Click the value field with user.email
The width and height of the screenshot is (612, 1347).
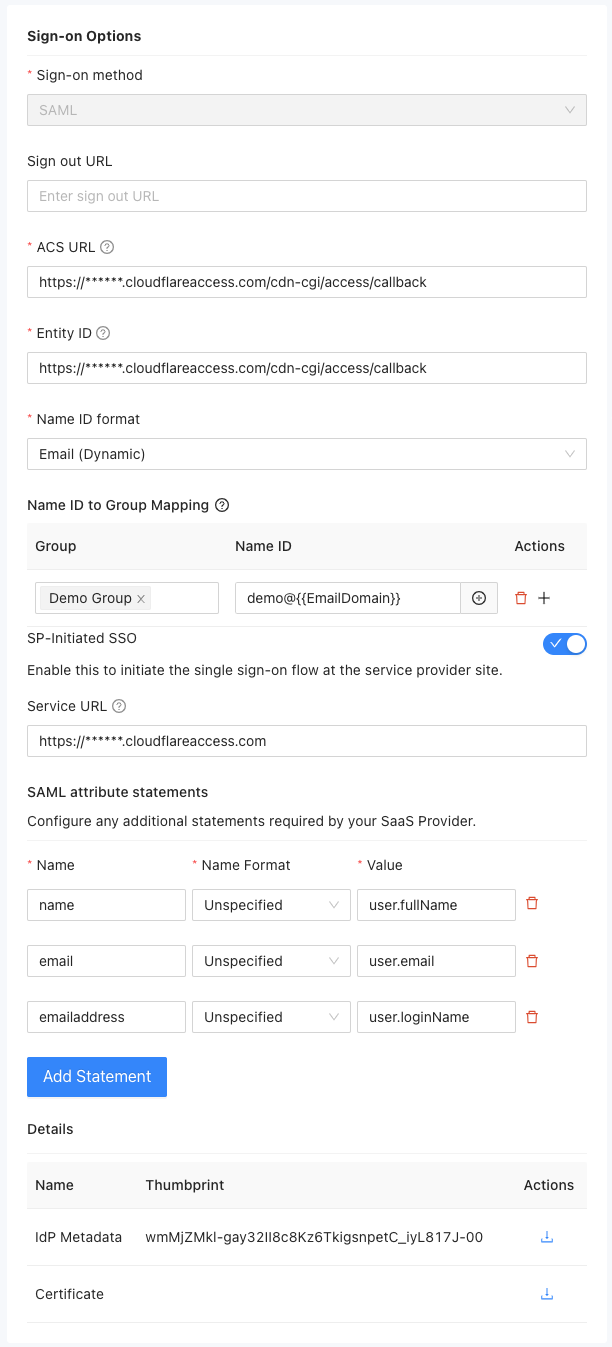click(x=436, y=961)
